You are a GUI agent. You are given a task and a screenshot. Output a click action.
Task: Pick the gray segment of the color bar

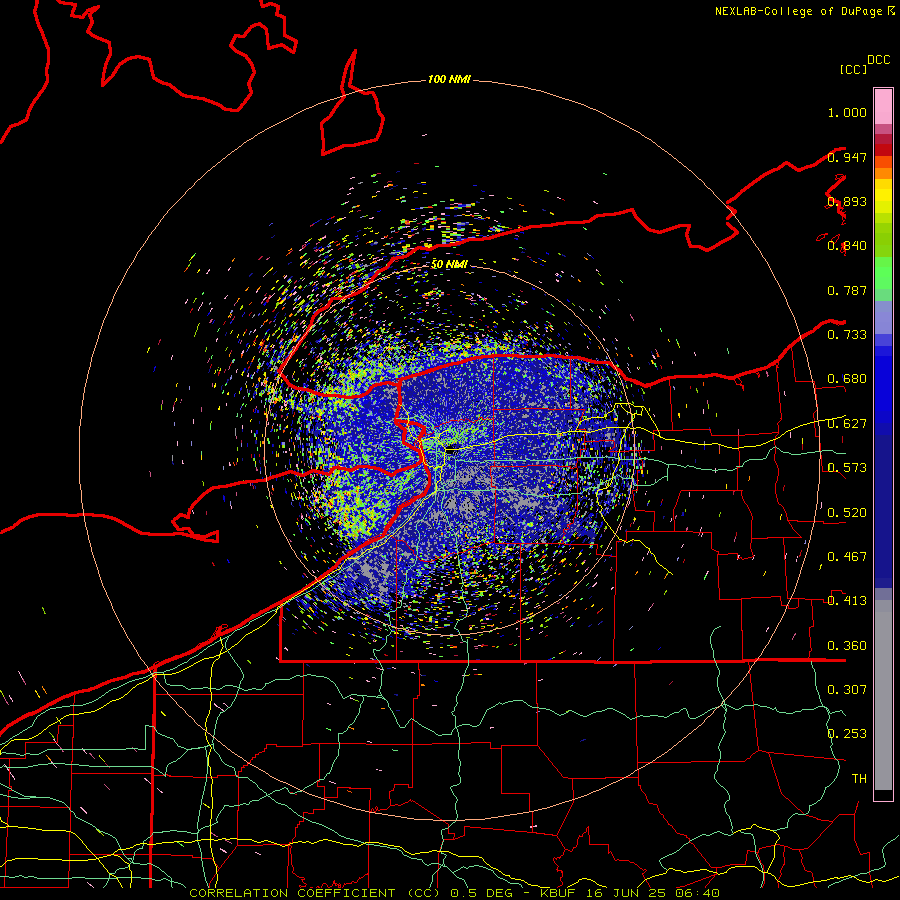(883, 695)
